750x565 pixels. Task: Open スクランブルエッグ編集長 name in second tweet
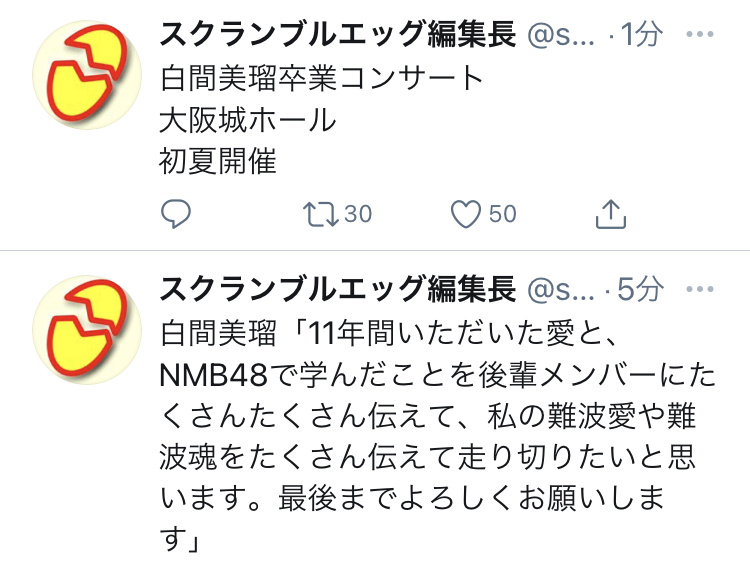pyautogui.click(x=338, y=289)
